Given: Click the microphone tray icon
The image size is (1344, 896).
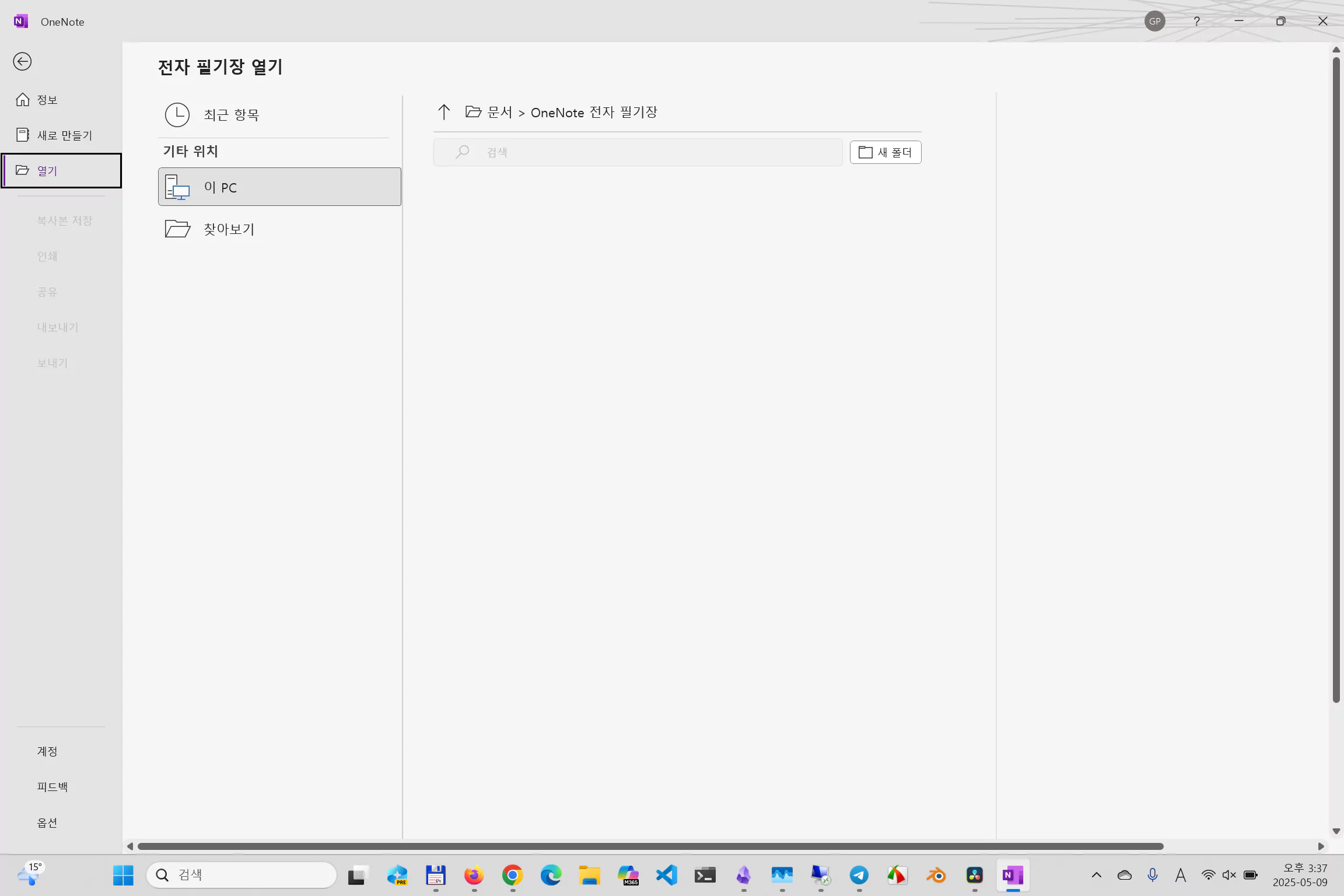Looking at the screenshot, I should (1153, 875).
